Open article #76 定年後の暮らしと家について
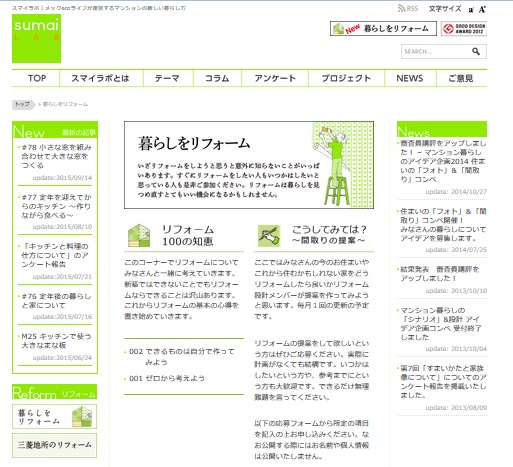Viewport: 513px width, 467px height. pyautogui.click(x=56, y=301)
